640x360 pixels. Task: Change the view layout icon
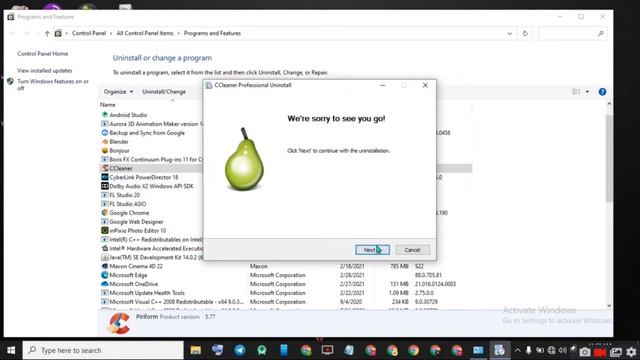pos(576,92)
